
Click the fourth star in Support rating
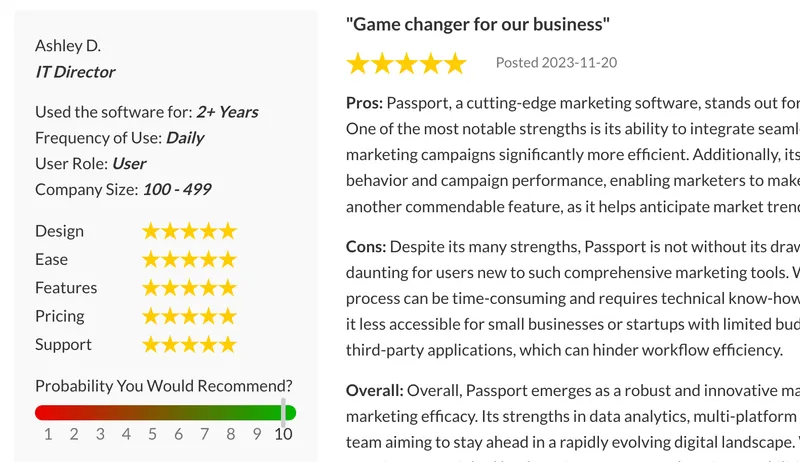209,345
